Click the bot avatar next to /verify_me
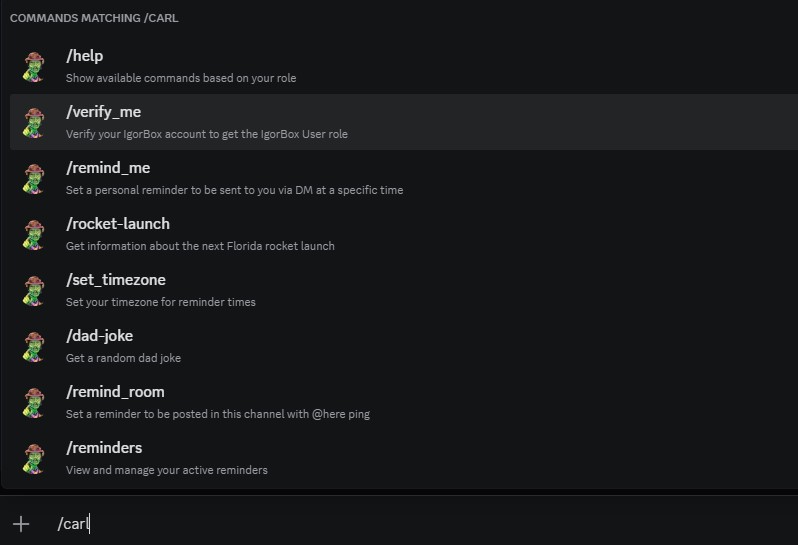Image resolution: width=798 pixels, height=545 pixels. point(34,122)
